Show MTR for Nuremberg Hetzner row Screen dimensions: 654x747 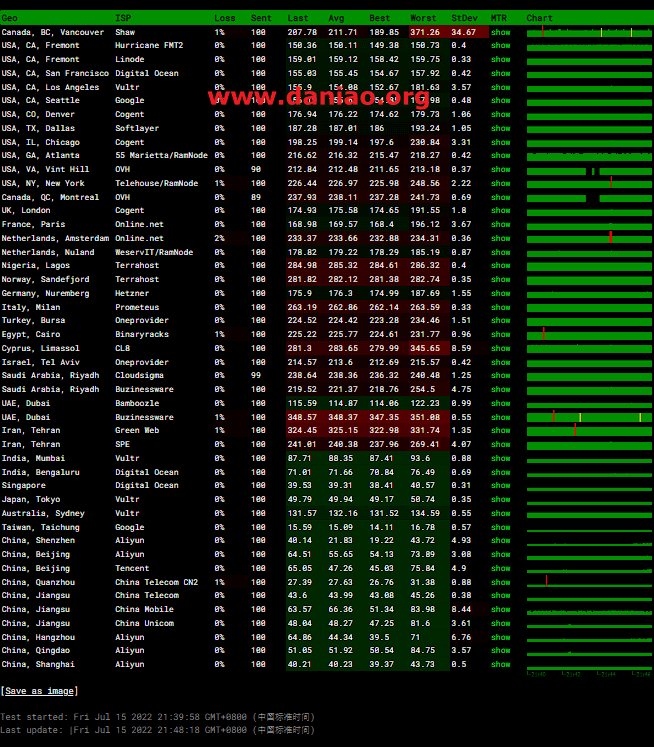[500, 293]
